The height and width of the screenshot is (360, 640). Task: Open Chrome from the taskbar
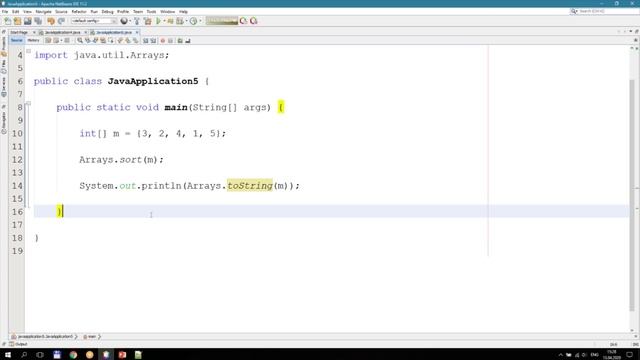[73, 355]
